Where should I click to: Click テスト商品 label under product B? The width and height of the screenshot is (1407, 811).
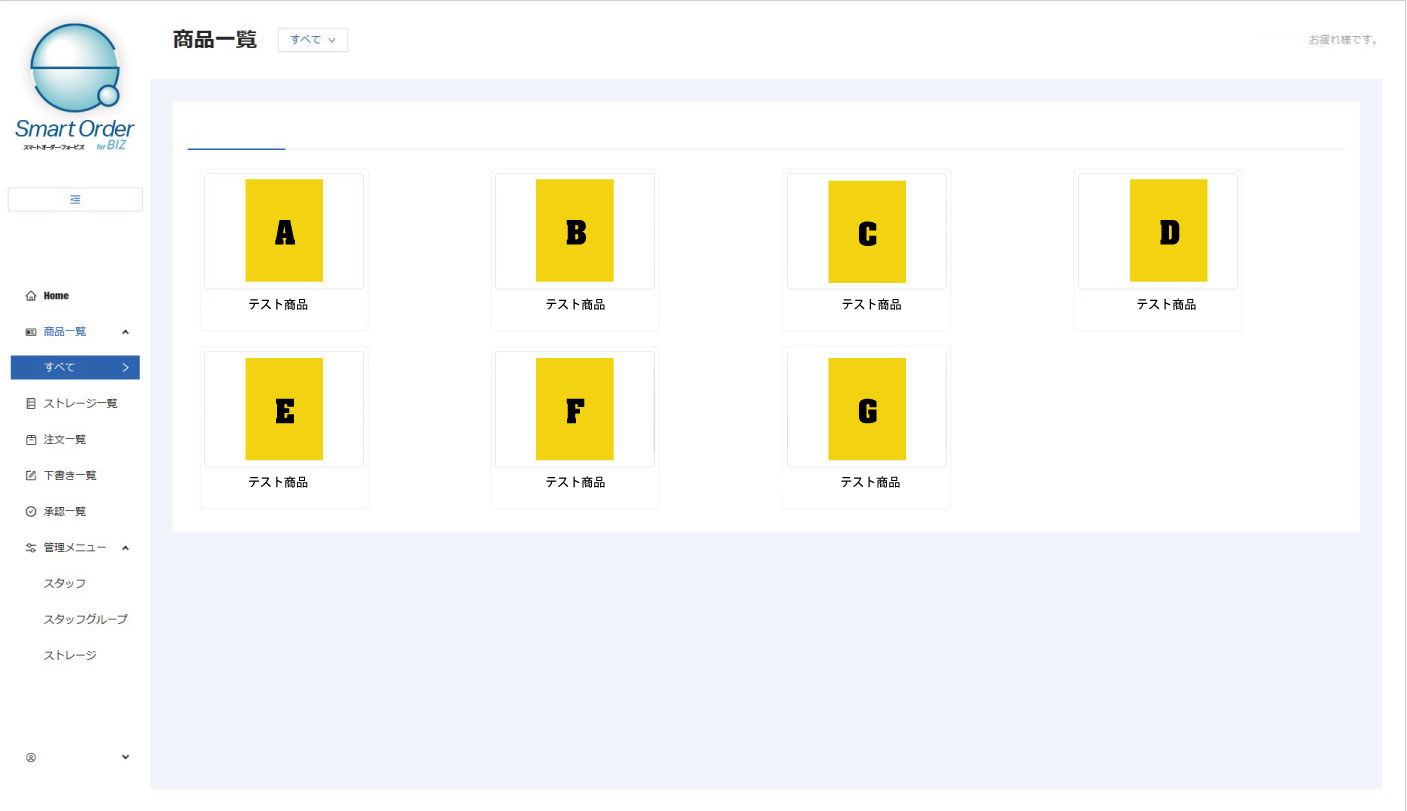575,305
